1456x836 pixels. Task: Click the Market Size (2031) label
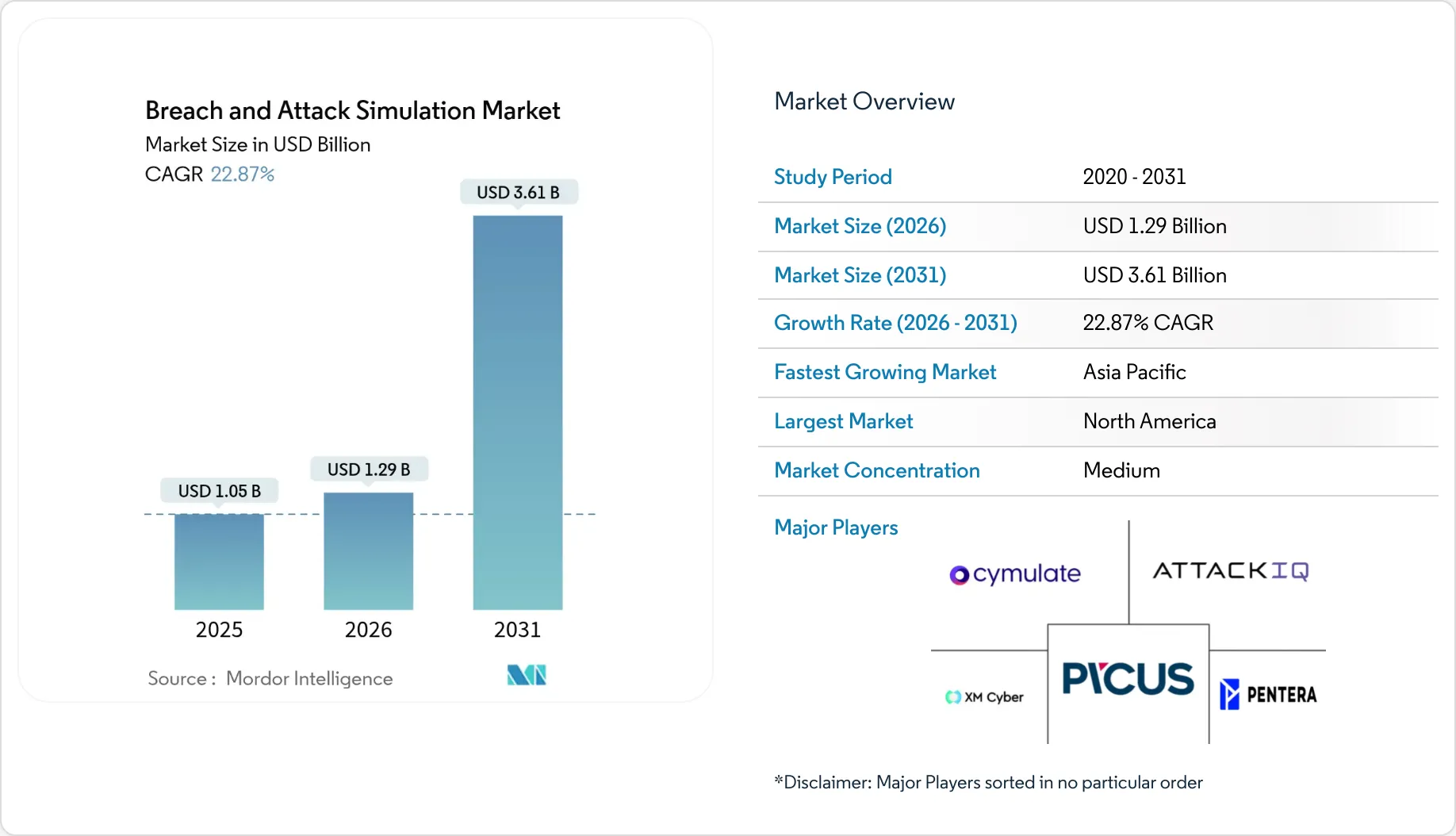(860, 275)
